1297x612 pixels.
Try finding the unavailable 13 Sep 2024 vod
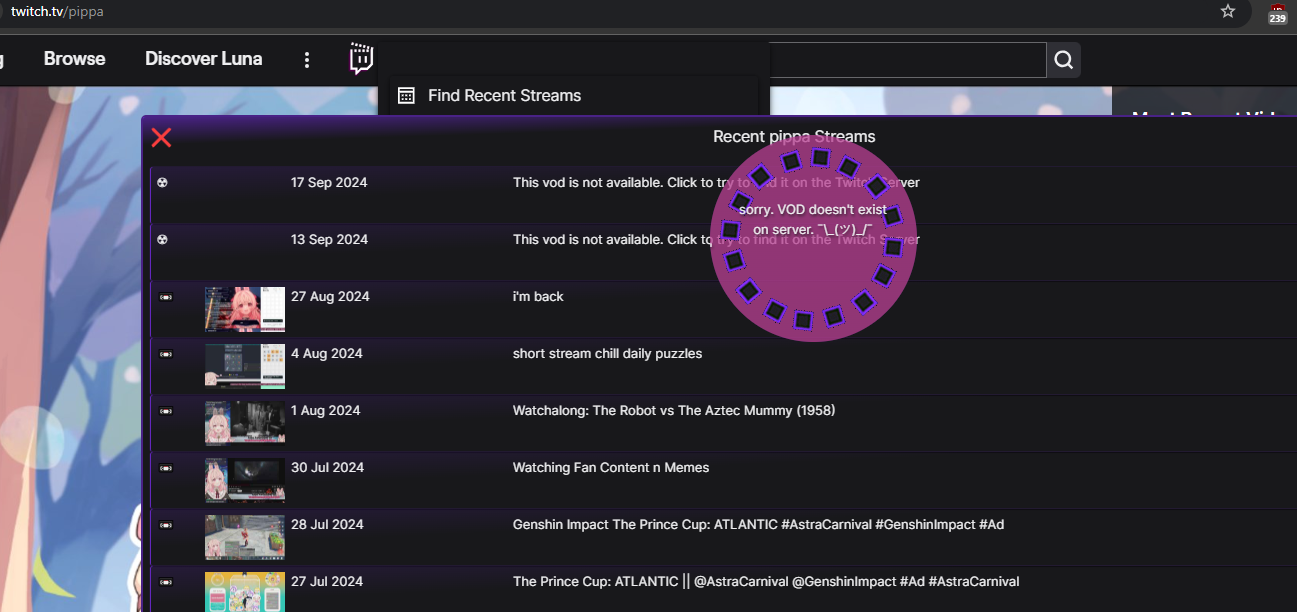pos(716,240)
